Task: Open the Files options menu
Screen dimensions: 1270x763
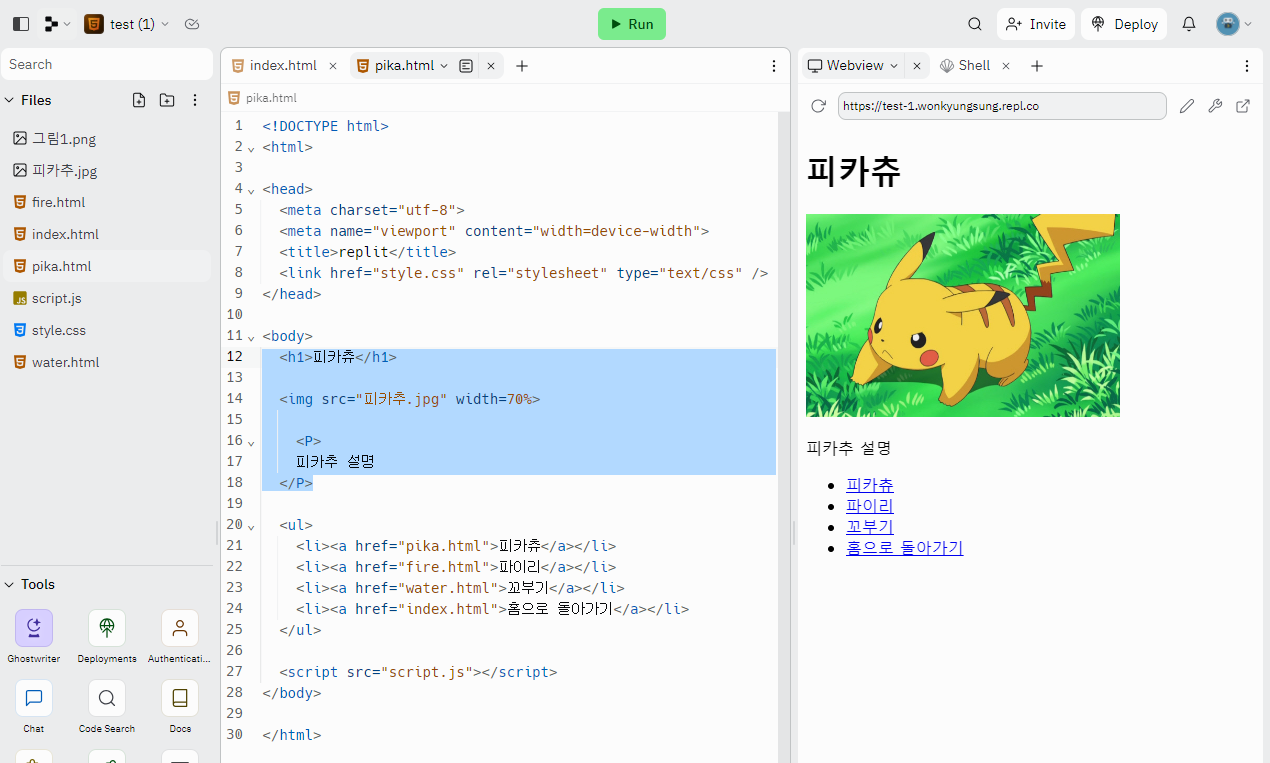Action: pos(195,100)
